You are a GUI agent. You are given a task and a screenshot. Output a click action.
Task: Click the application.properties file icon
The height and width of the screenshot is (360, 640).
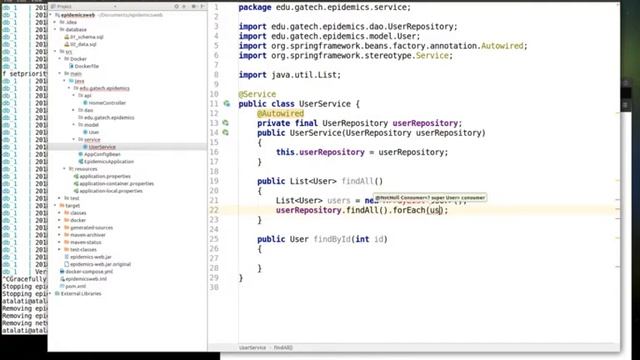pos(76,176)
